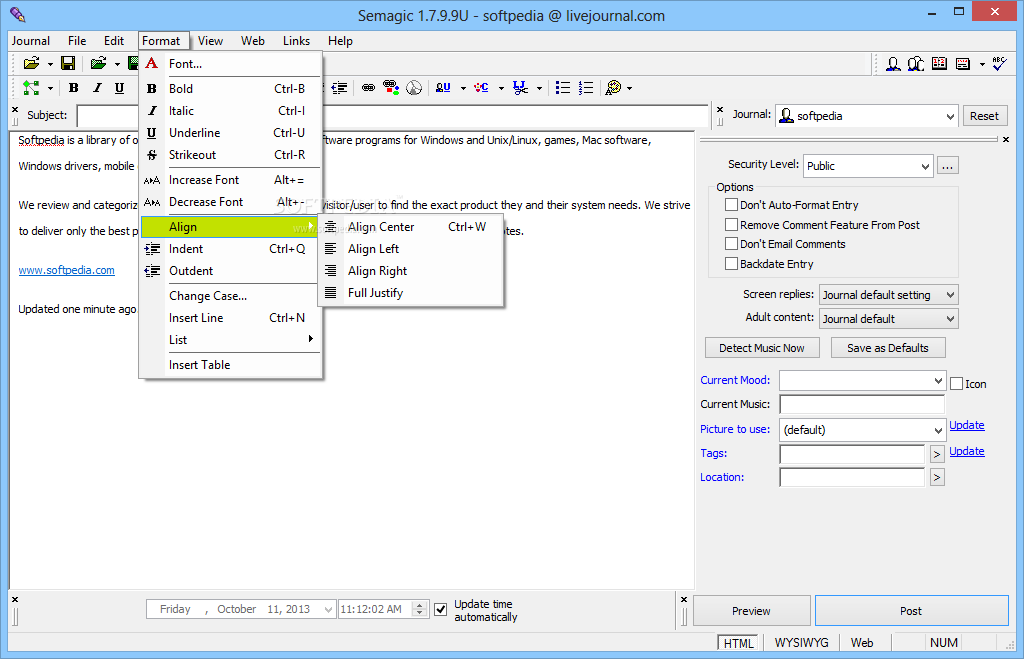This screenshot has width=1024, height=659.
Task: Click the user info person icon
Action: point(893,63)
